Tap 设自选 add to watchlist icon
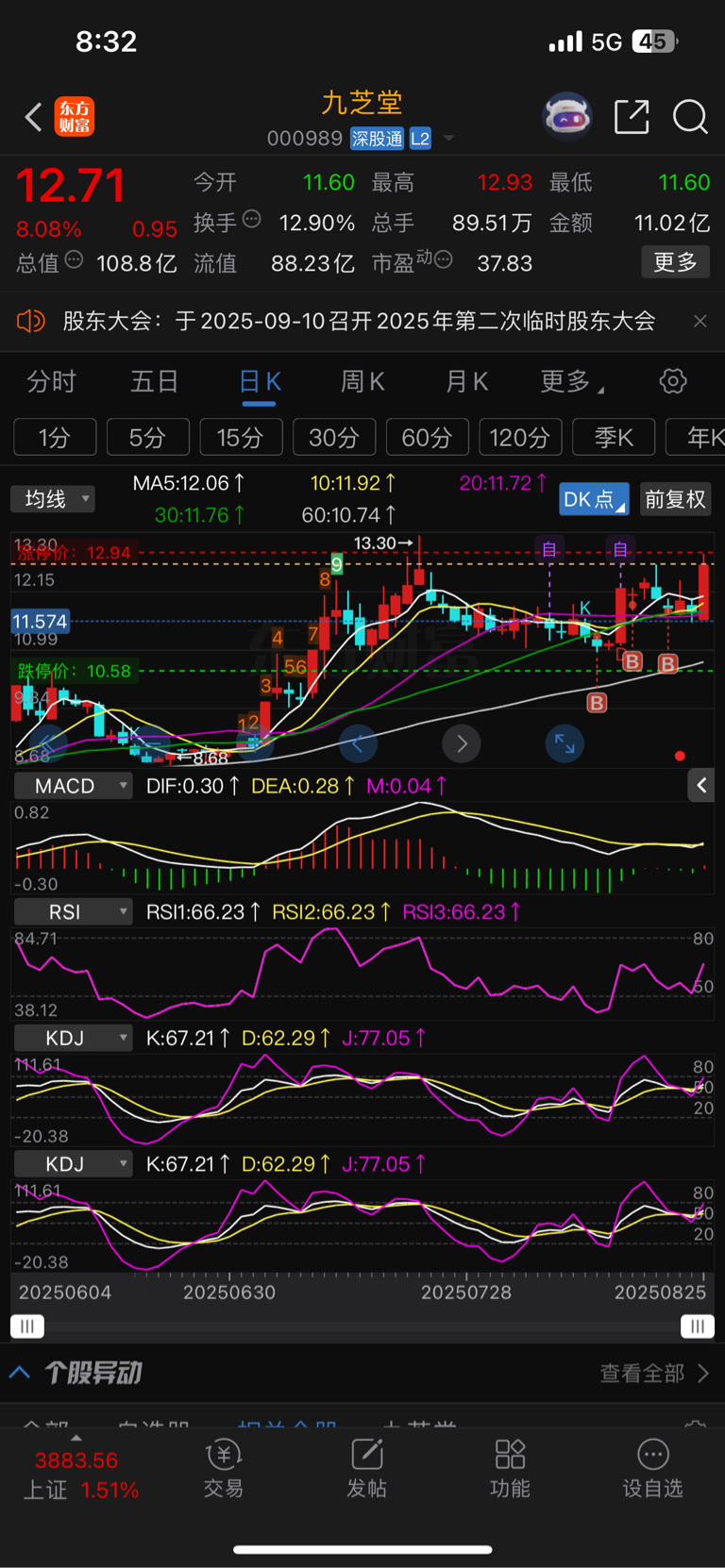725x1568 pixels. click(x=652, y=1469)
